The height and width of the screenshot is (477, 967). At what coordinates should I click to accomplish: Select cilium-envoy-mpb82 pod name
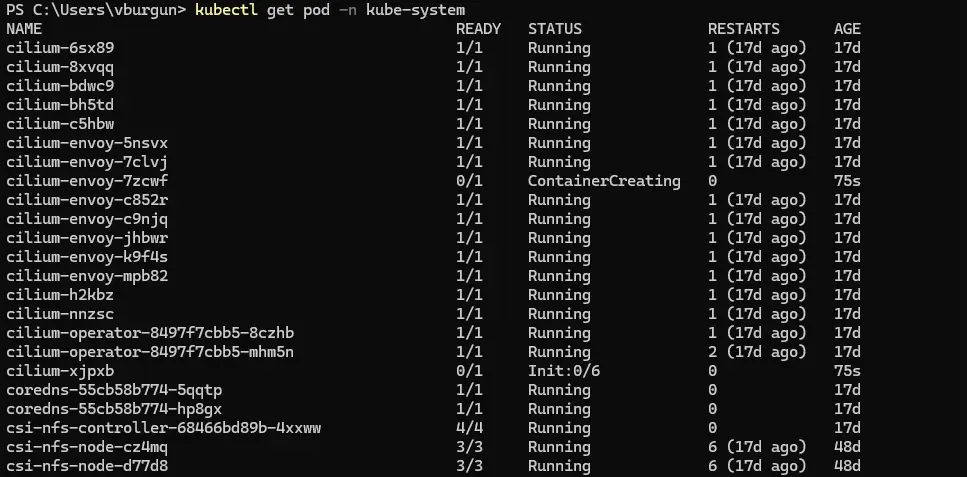pyautogui.click(x=87, y=276)
